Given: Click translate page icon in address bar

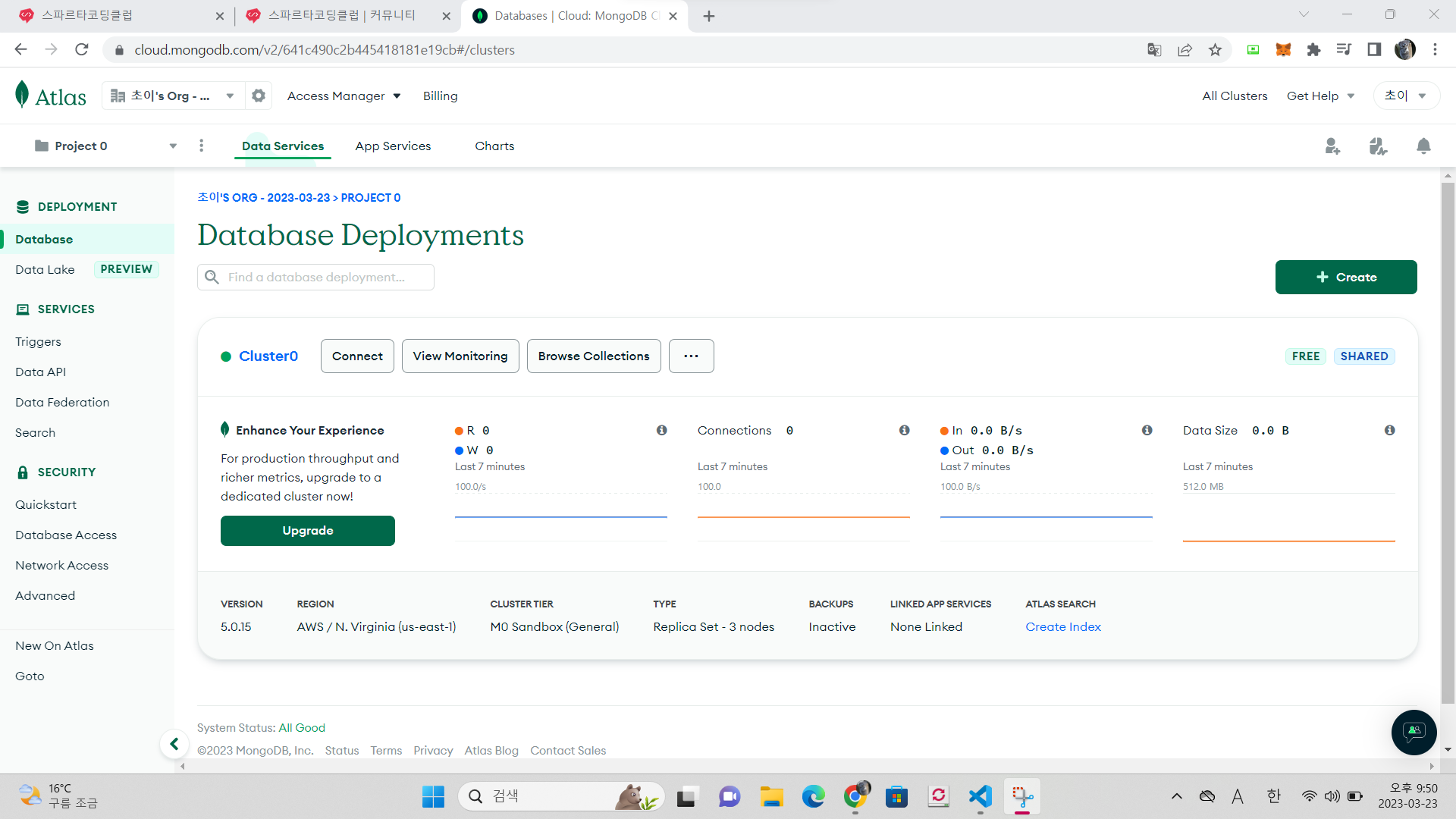Looking at the screenshot, I should tap(1154, 50).
